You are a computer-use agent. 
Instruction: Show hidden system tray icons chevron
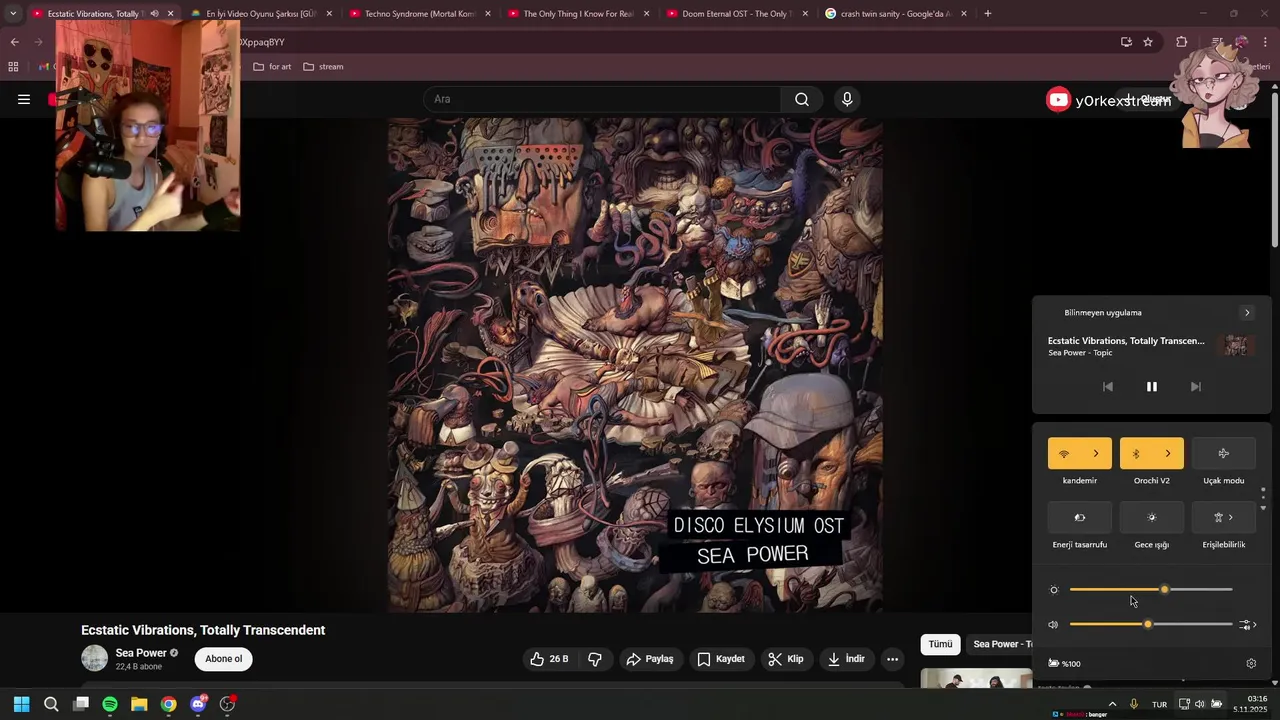pyautogui.click(x=1112, y=704)
